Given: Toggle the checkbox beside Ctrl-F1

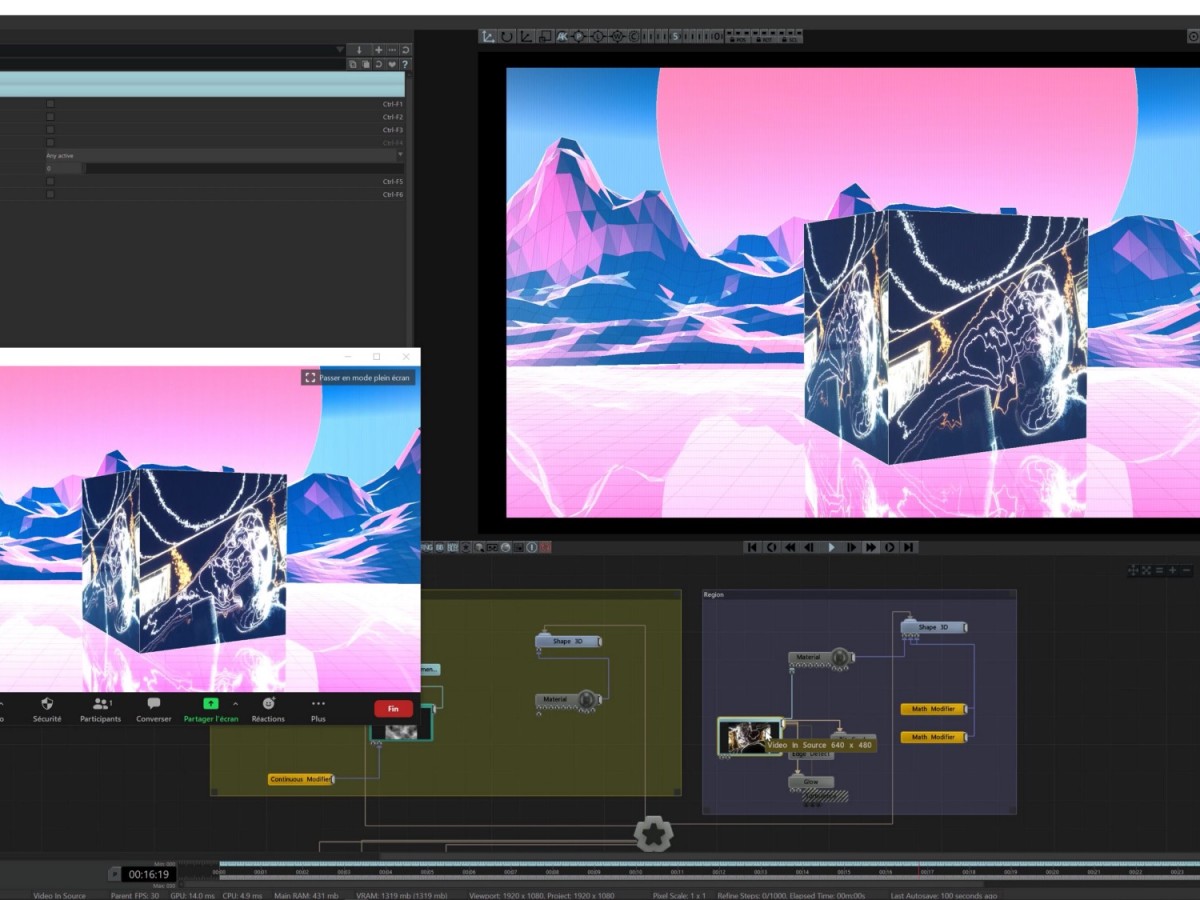Looking at the screenshot, I should pyautogui.click(x=50, y=104).
